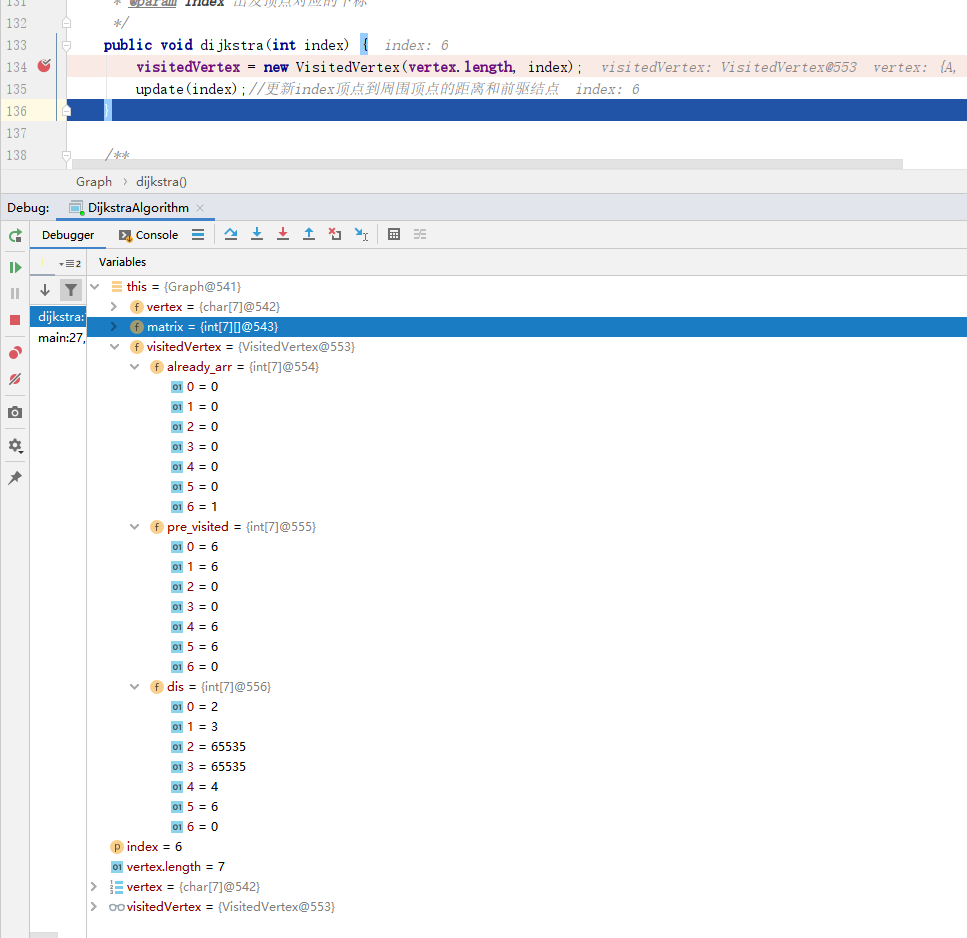Select the dijkstra stack frame
The height and width of the screenshot is (938, 967).
59,317
